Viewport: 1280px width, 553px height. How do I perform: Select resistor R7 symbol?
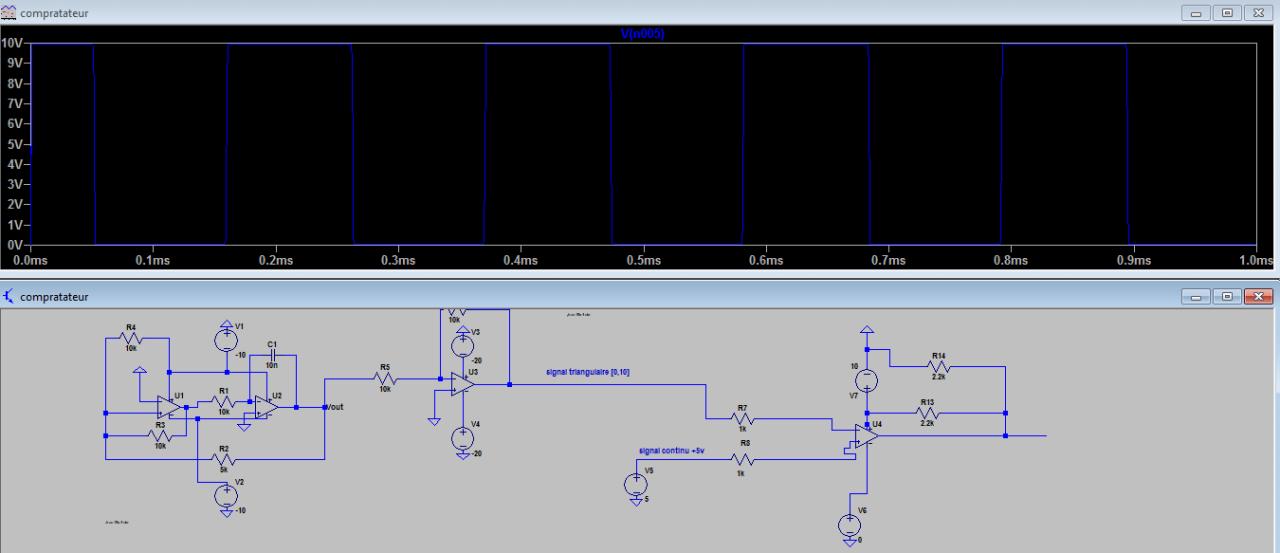coord(742,419)
